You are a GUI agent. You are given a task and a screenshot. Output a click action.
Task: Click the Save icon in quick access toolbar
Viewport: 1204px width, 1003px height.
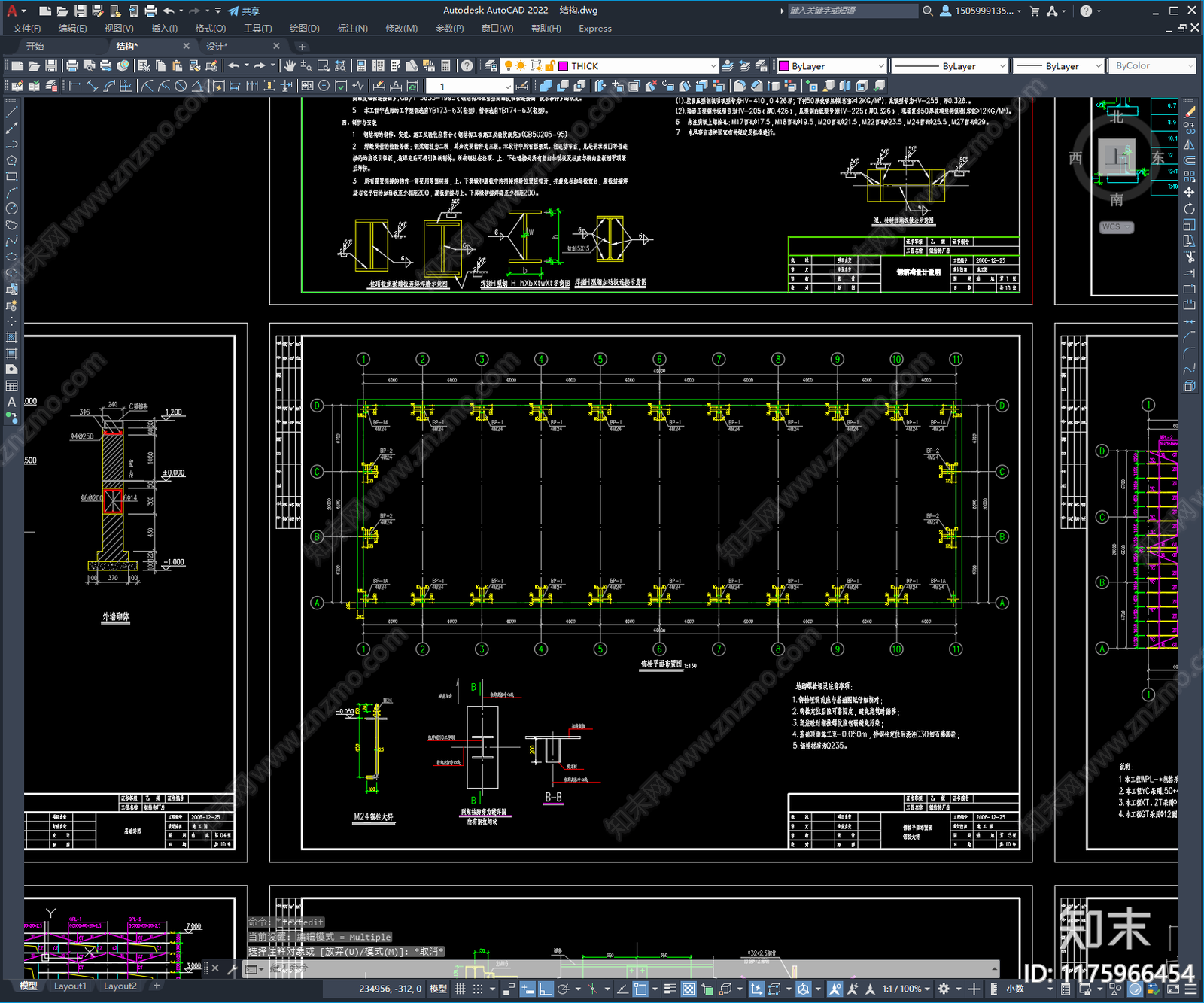tap(80, 11)
